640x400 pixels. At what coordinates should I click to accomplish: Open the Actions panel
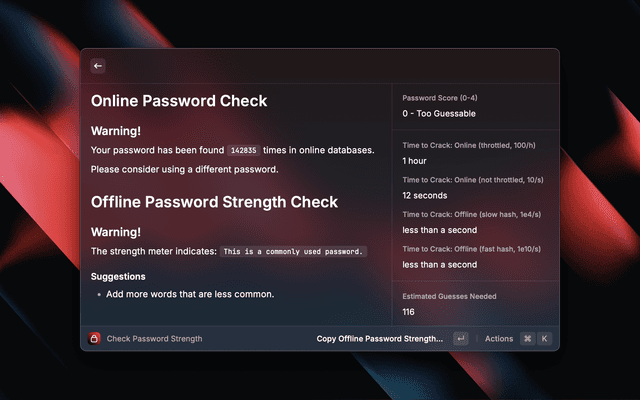(499, 339)
